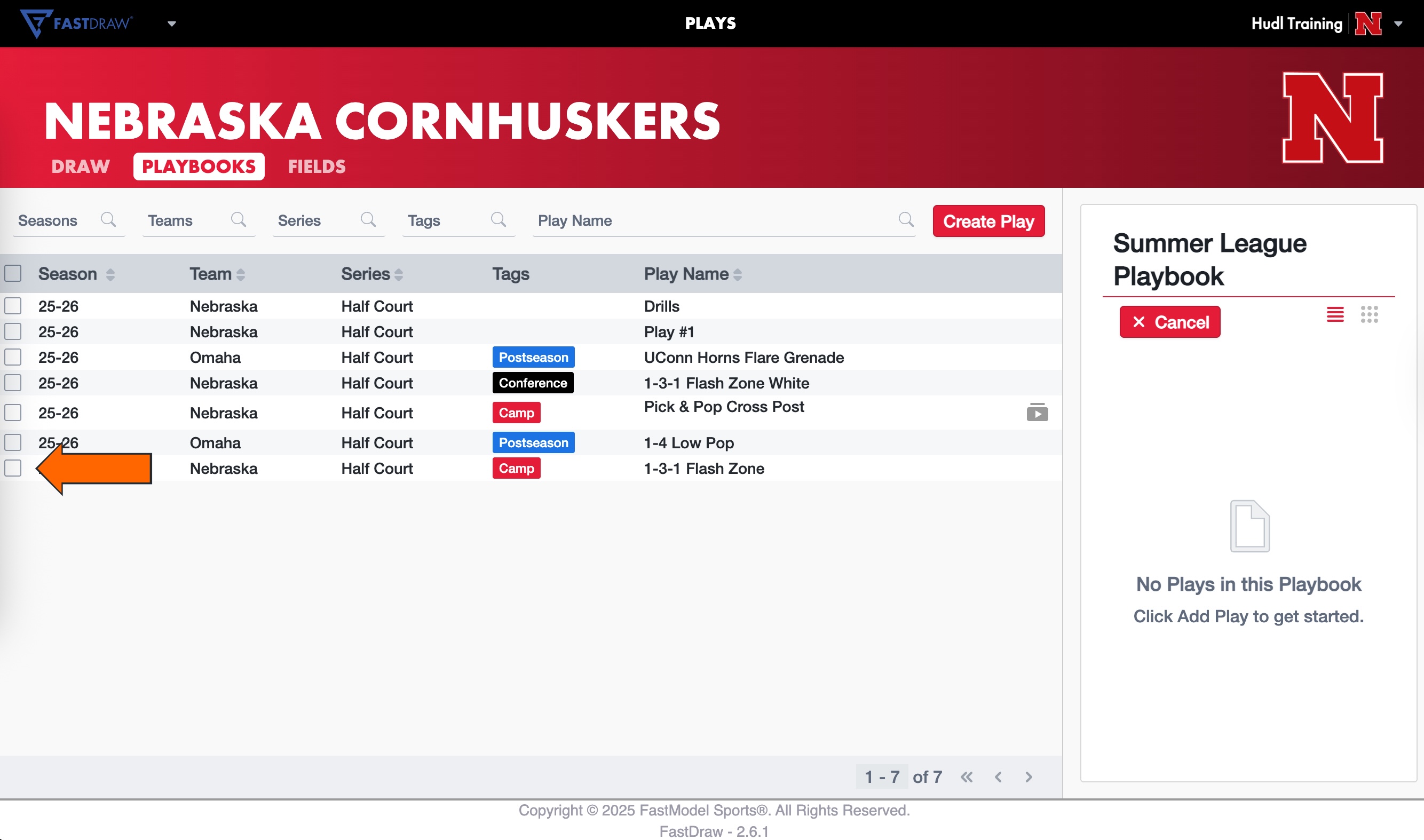Switch playbook panel to list view icon

pos(1335,315)
